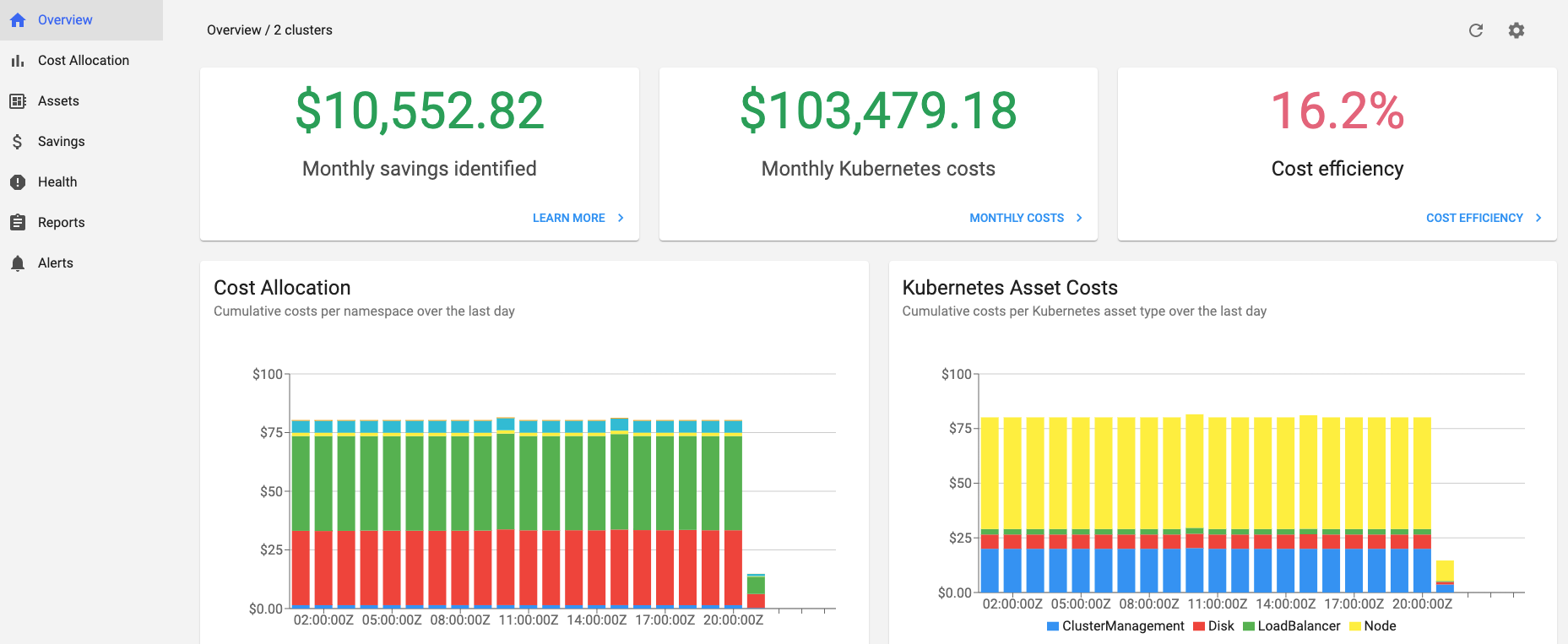Screen dimensions: 1568x644
Task: Click the Savings dollar sign icon
Action: (18, 142)
